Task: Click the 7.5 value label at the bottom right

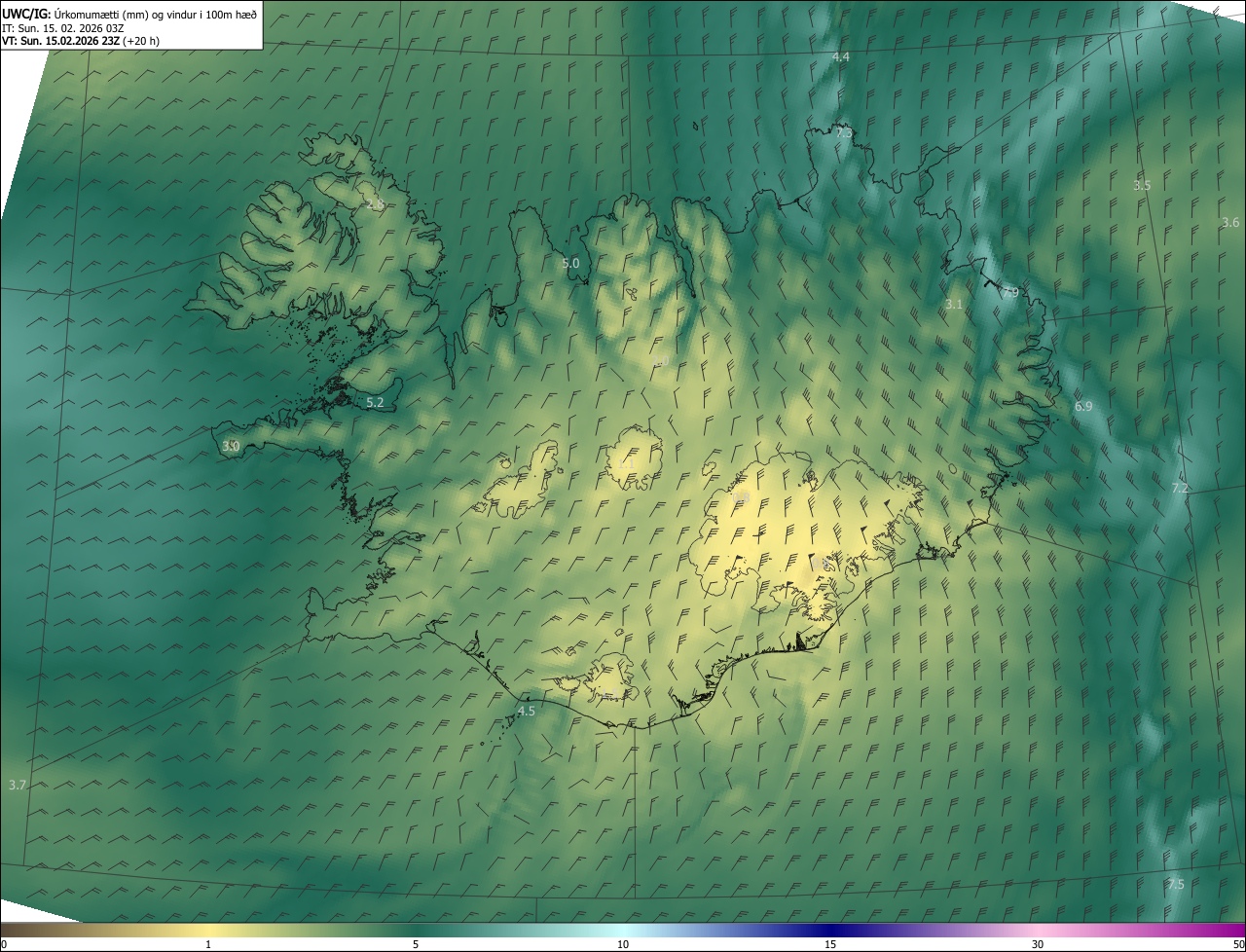Action: tap(1176, 885)
